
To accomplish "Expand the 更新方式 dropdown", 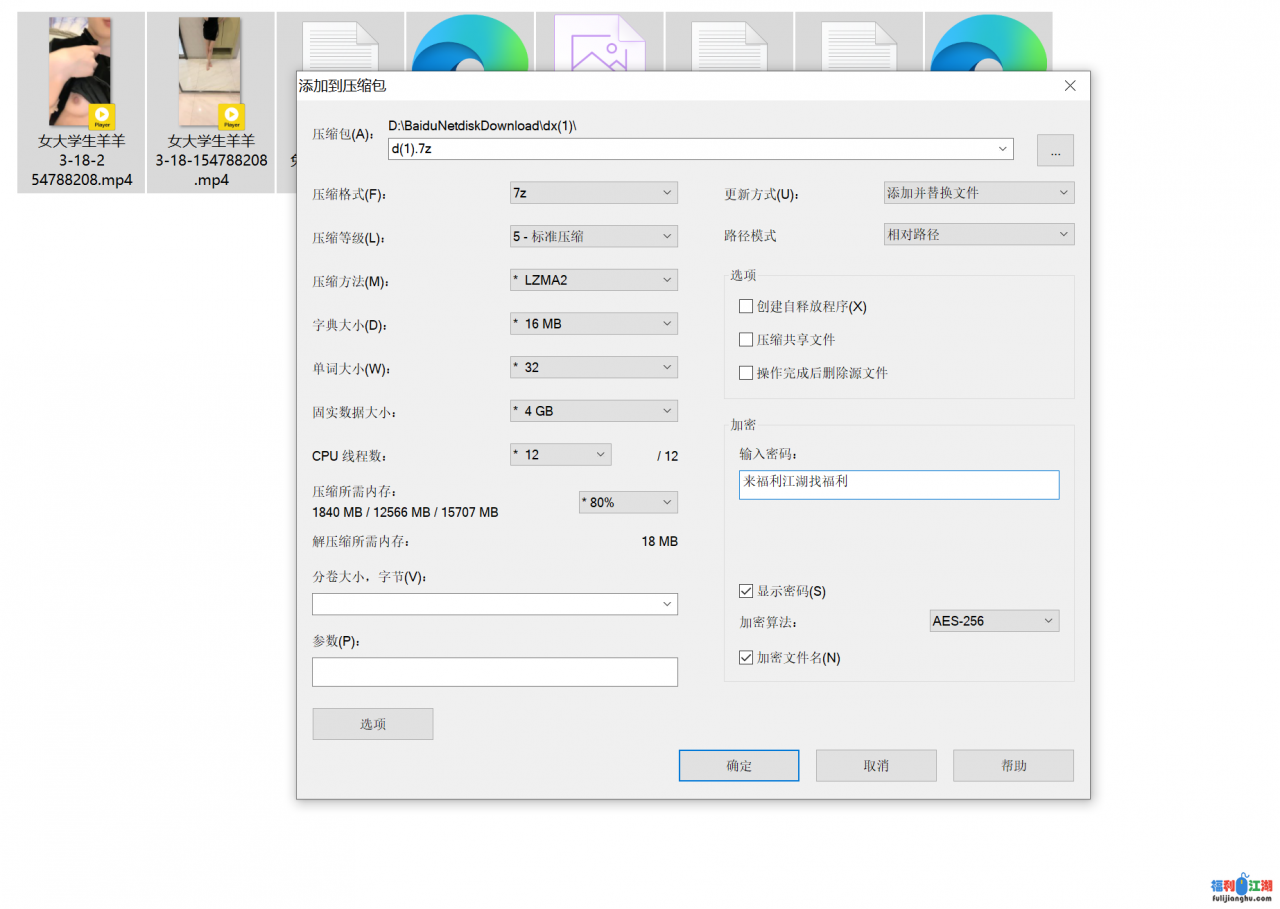I will tap(979, 193).
